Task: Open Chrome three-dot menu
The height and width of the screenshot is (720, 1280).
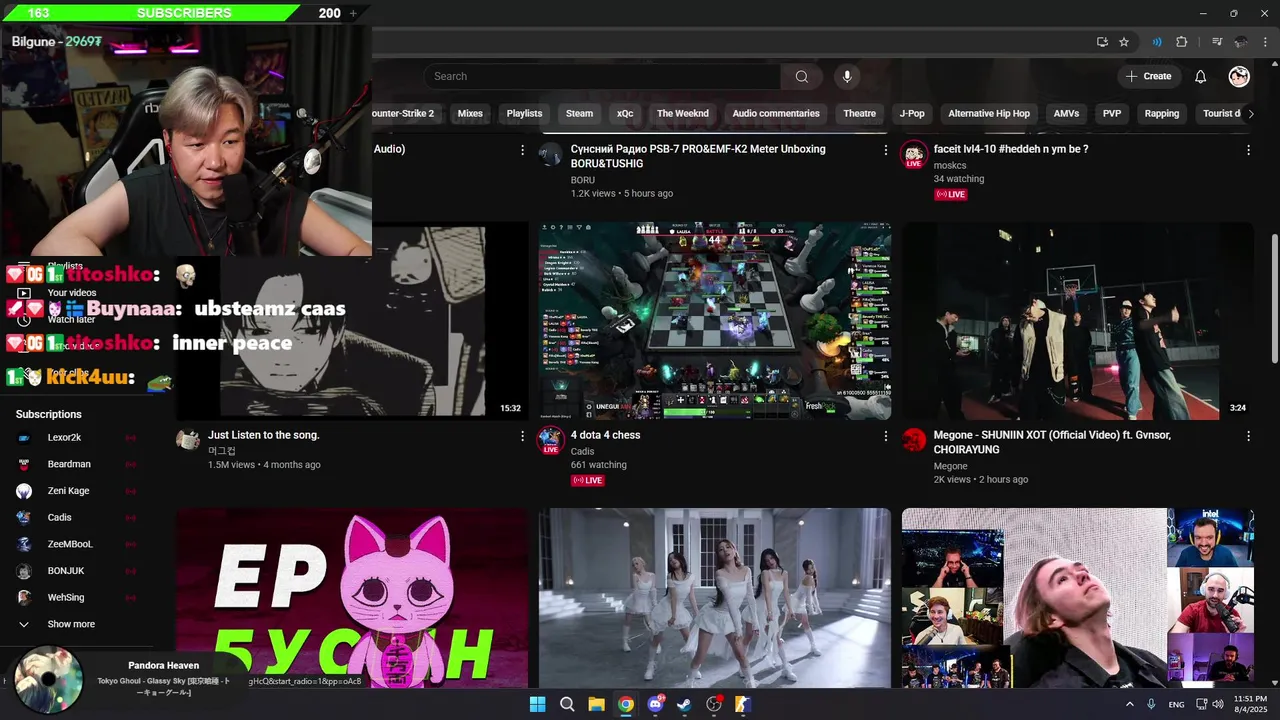Action: 1264,42
